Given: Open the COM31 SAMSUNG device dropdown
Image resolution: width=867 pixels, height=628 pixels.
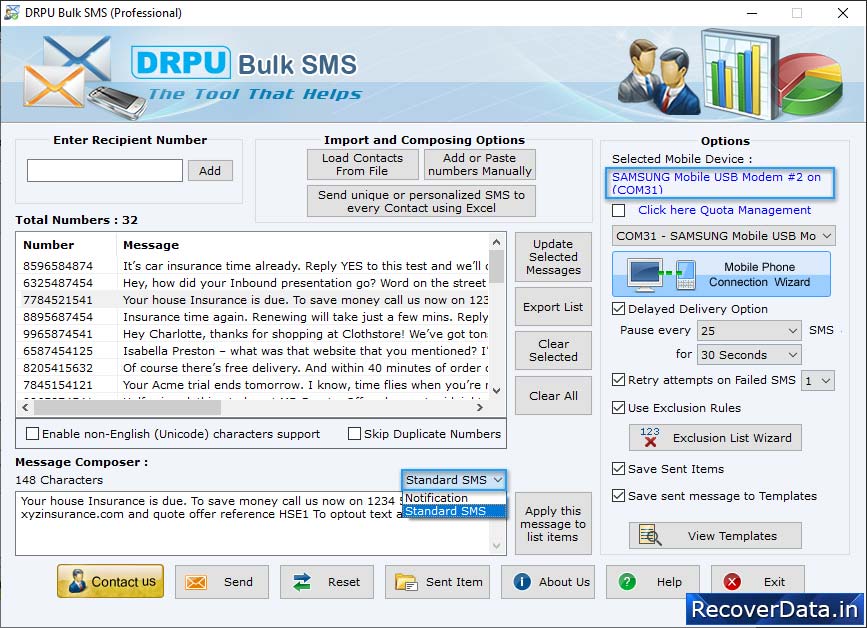Looking at the screenshot, I should click(x=724, y=236).
